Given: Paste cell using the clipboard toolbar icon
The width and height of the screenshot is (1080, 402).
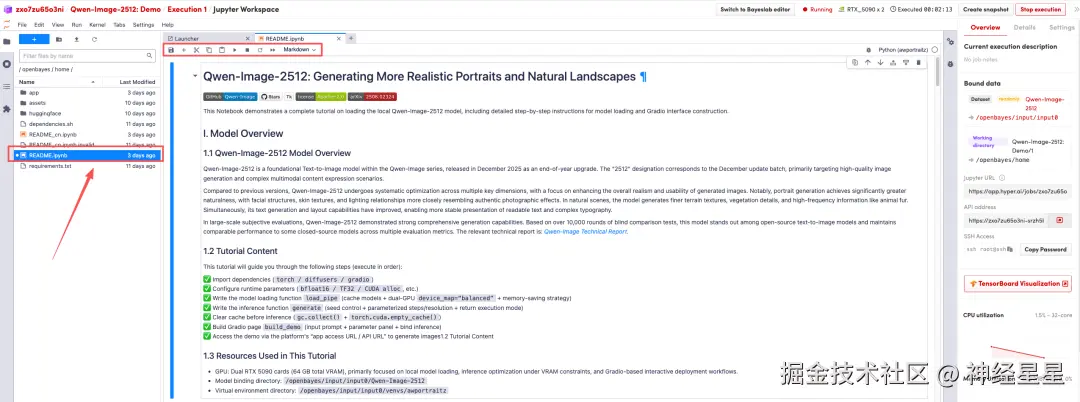Looking at the screenshot, I should point(222,50).
